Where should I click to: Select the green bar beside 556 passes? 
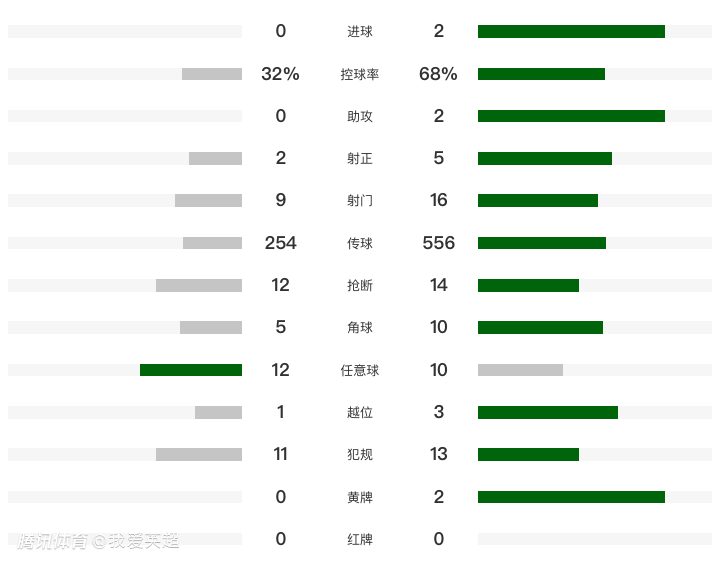click(x=542, y=243)
